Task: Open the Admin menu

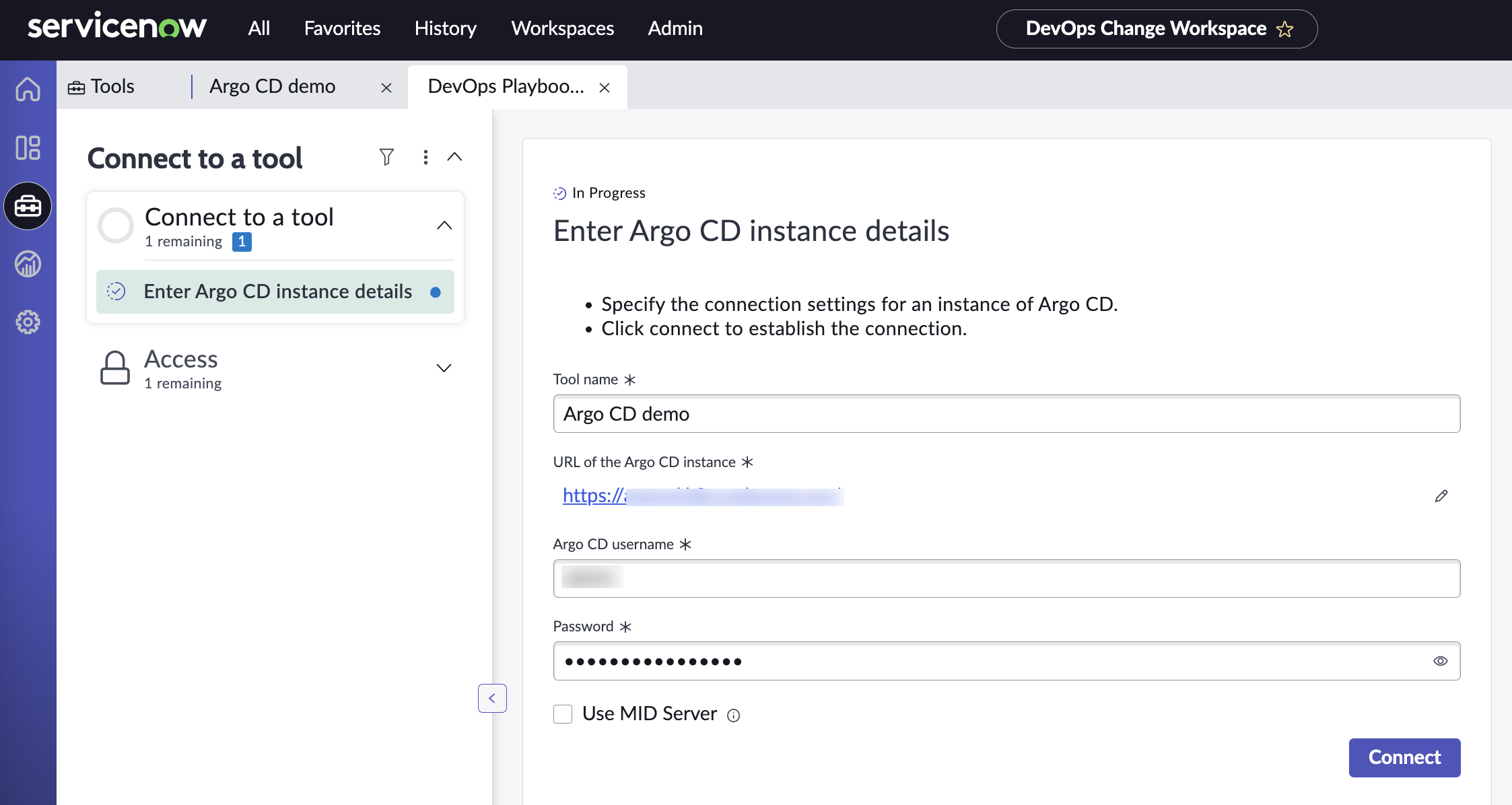Action: click(x=675, y=28)
